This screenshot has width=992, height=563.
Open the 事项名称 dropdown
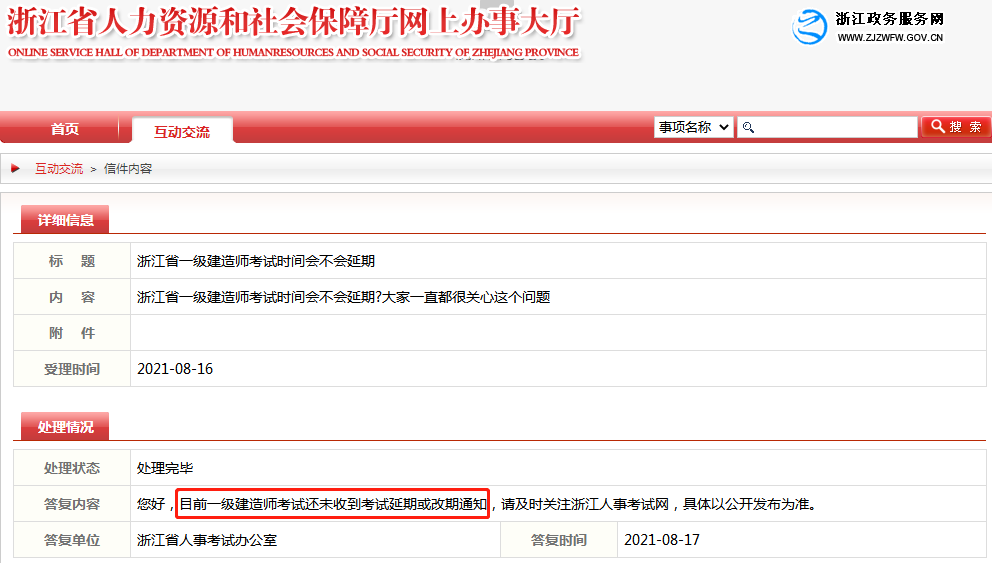[694, 127]
